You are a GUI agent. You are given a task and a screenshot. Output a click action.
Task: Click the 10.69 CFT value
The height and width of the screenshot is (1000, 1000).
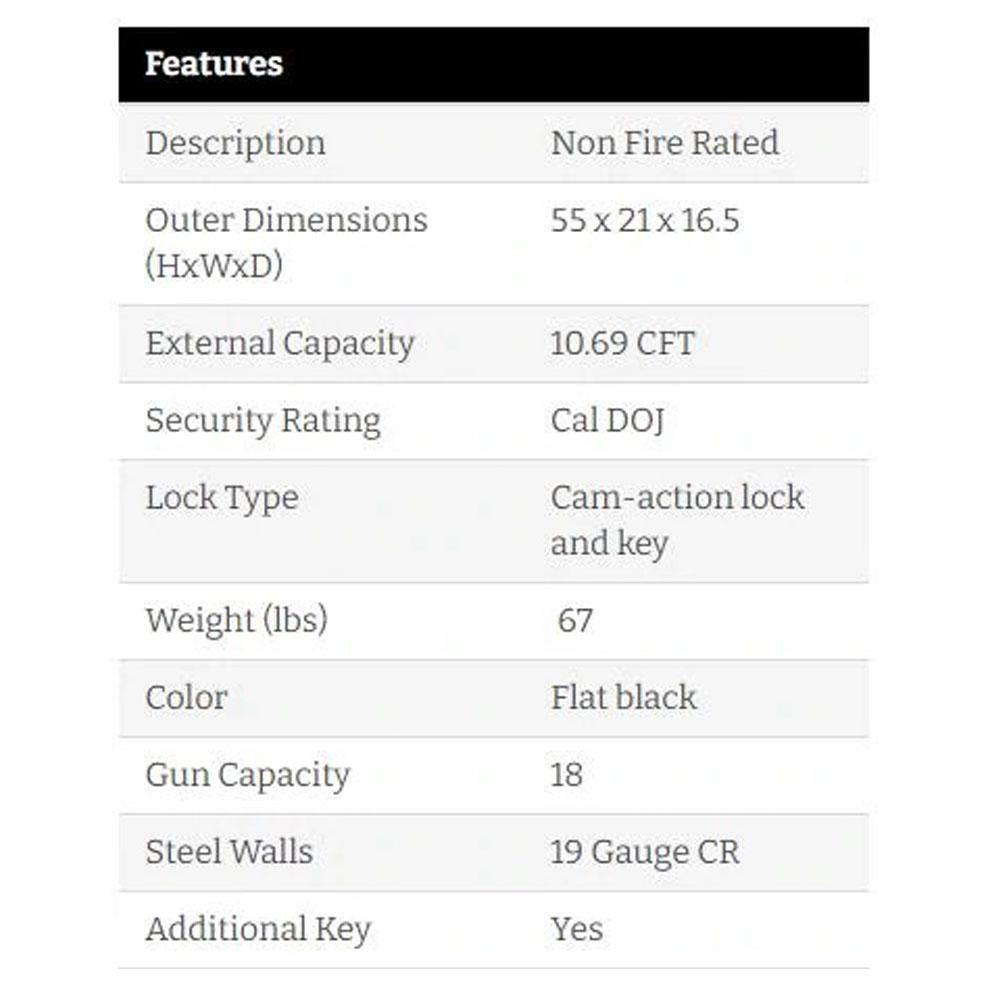pos(622,343)
